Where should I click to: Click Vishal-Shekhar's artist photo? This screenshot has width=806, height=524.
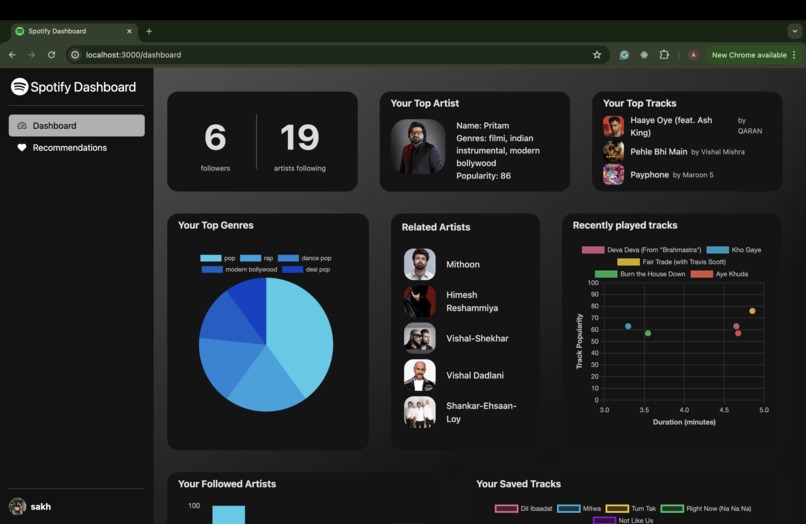[419, 338]
